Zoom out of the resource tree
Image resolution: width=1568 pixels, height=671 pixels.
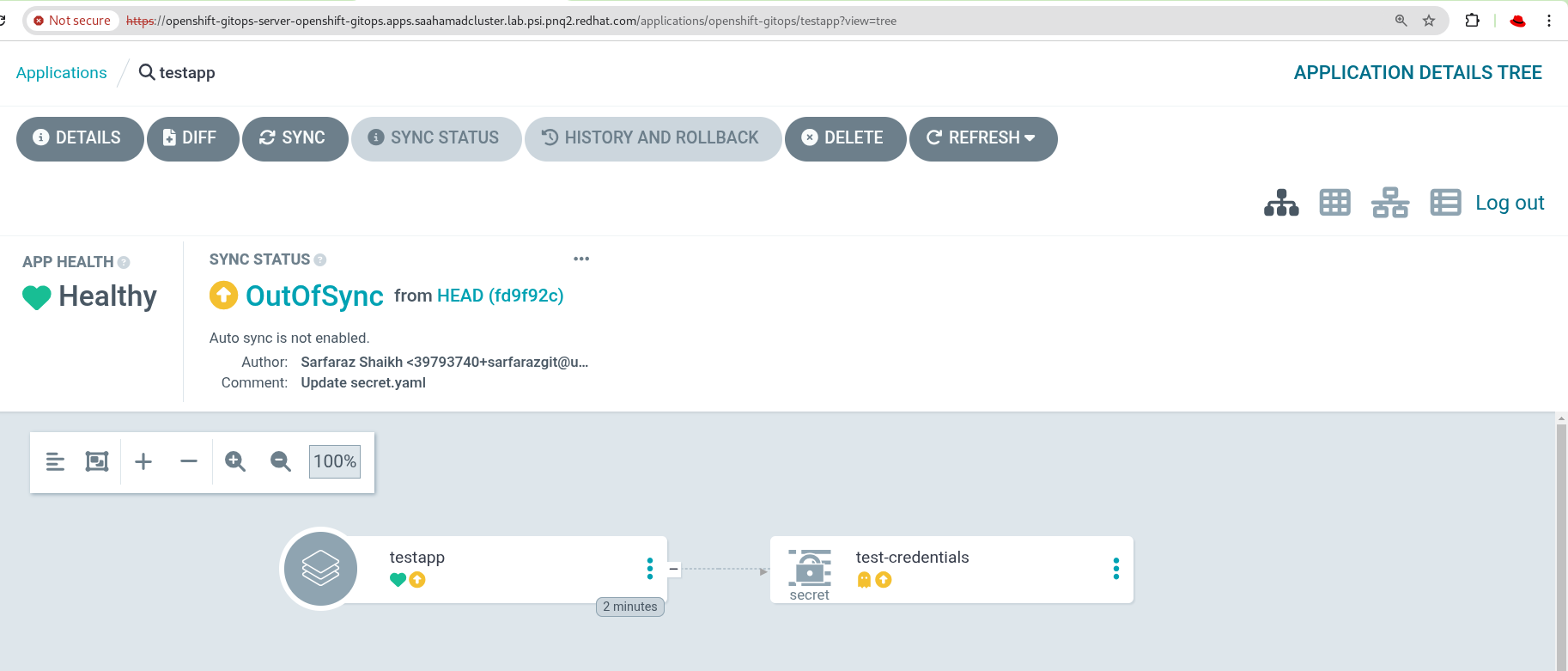coord(281,461)
